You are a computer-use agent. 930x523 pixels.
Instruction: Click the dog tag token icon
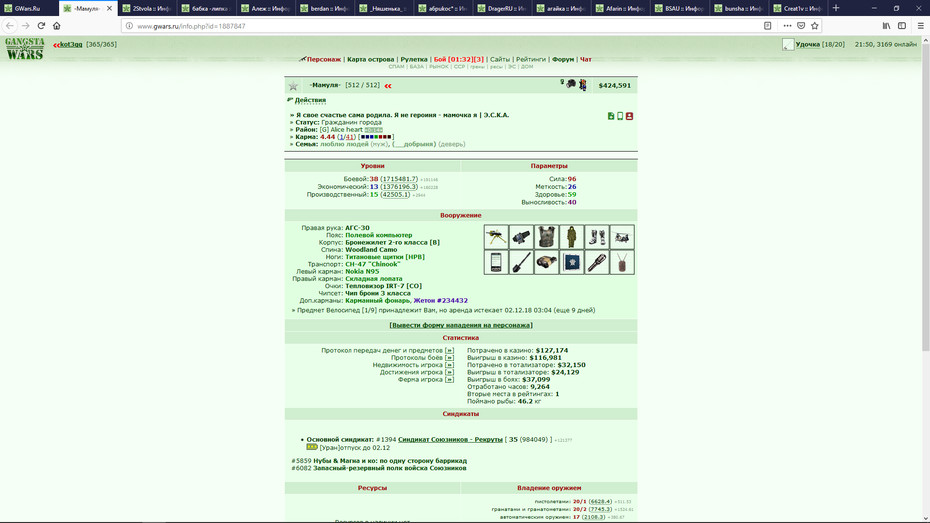click(622, 262)
